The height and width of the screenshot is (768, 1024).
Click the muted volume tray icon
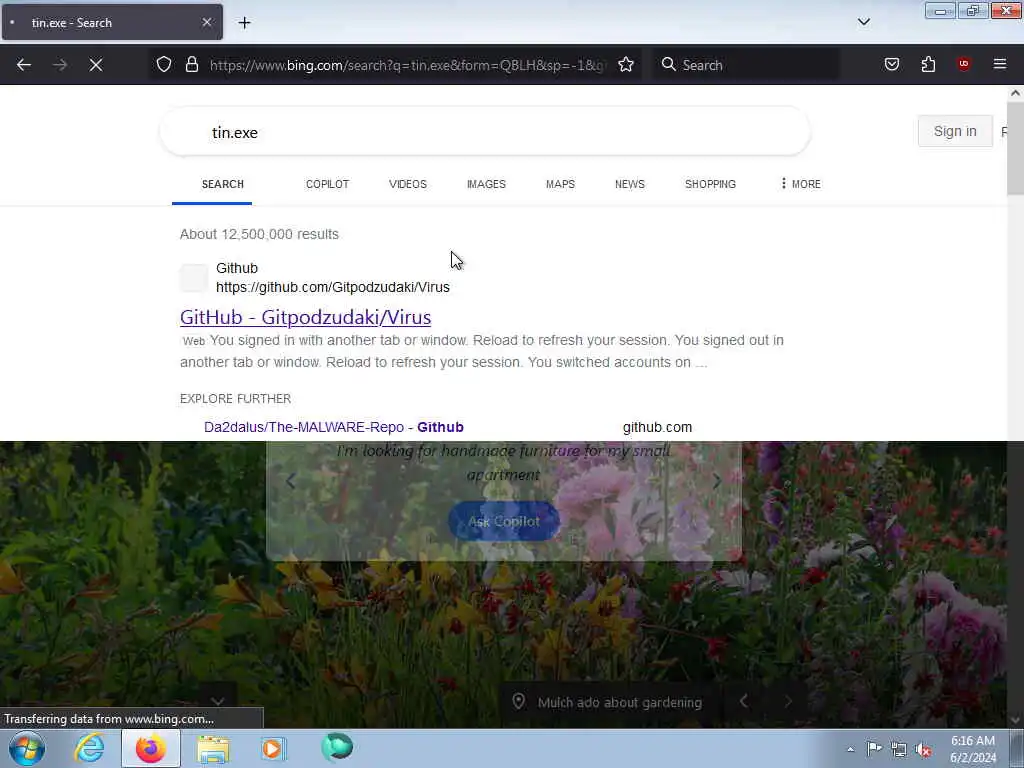923,750
